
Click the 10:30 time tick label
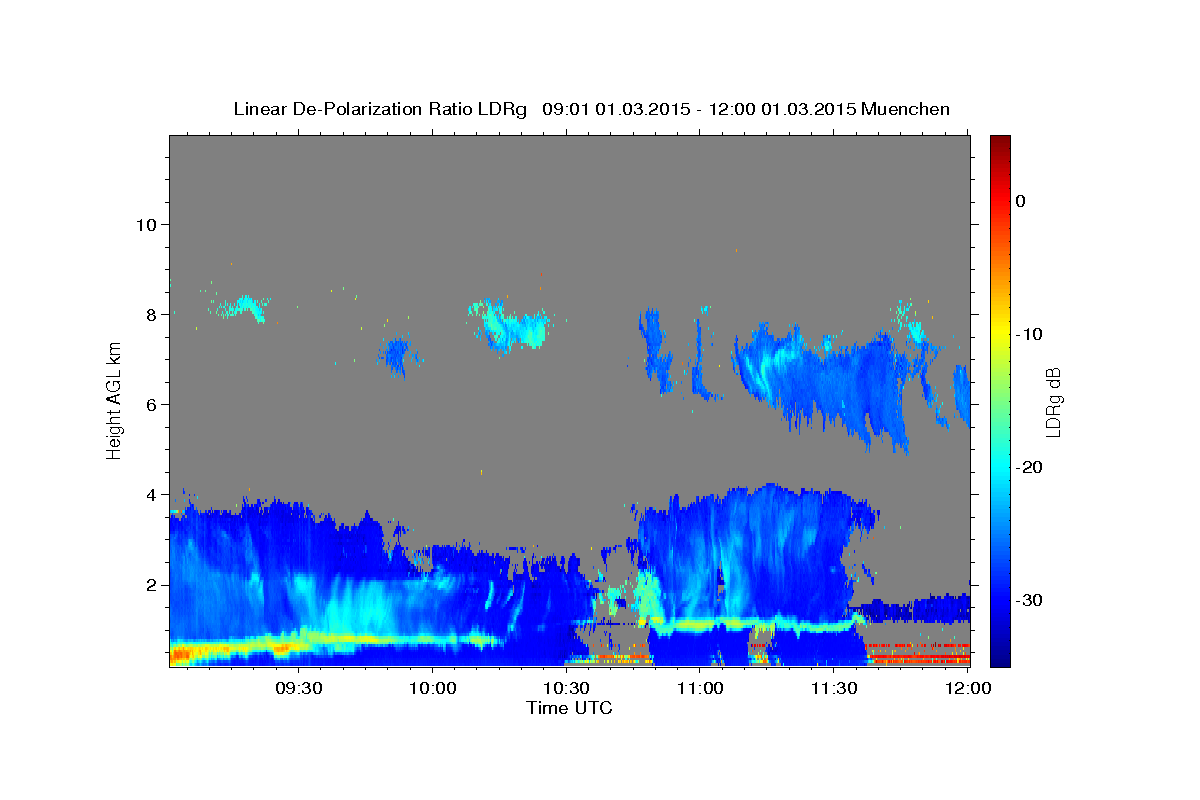click(566, 688)
